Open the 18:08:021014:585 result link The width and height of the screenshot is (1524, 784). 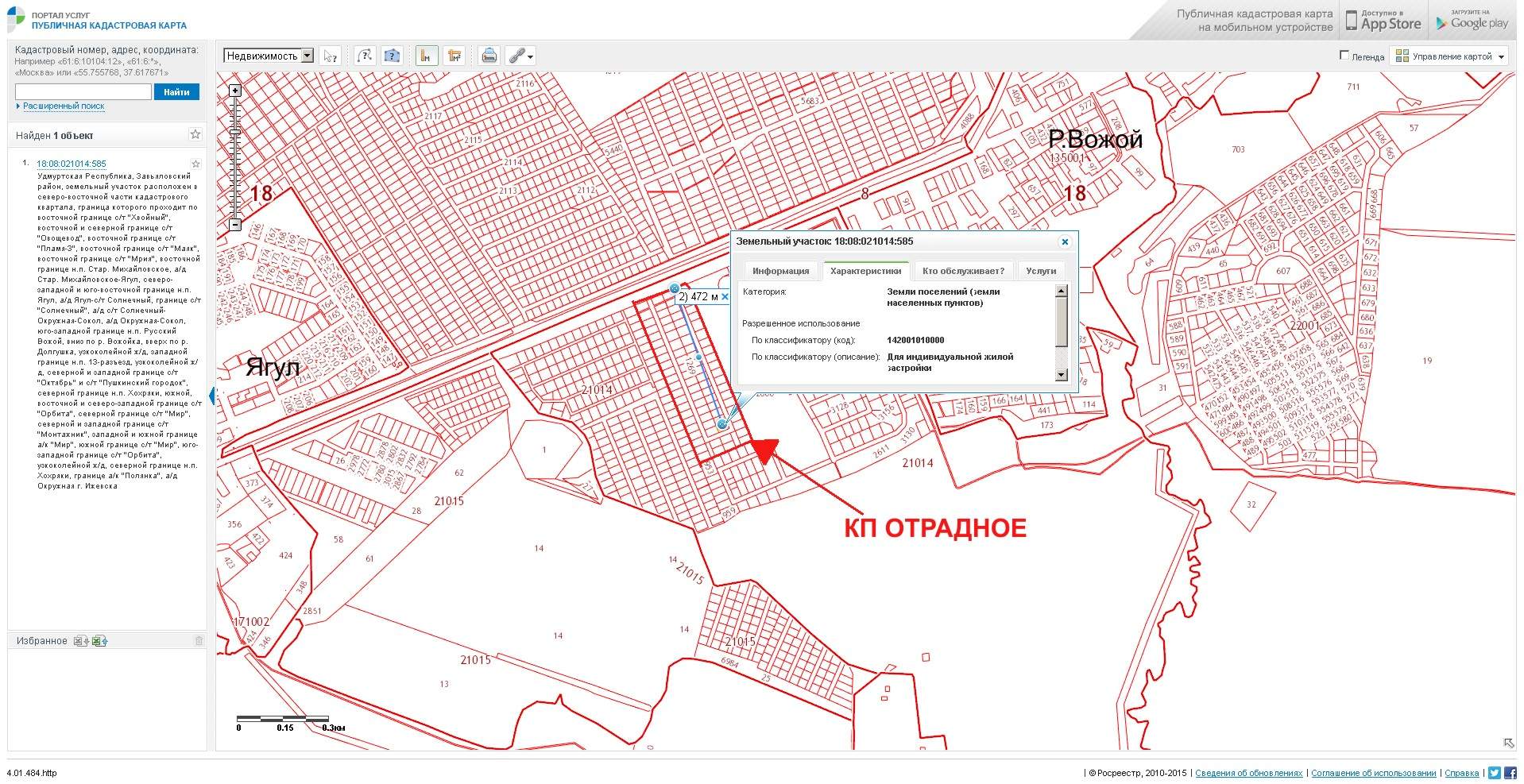72,164
